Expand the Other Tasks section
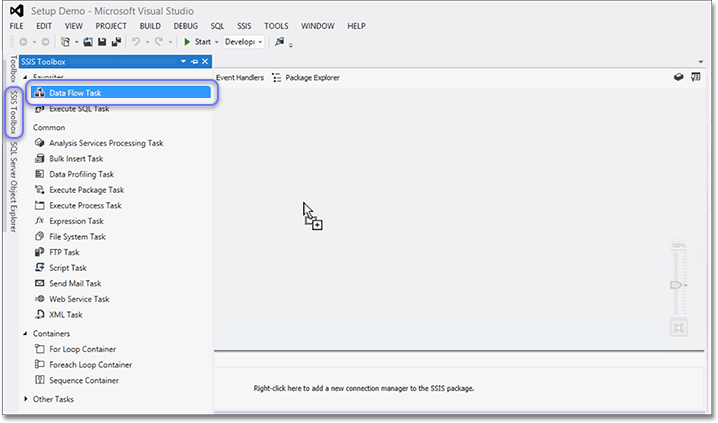Viewport: 718px width, 423px height. pos(25,399)
